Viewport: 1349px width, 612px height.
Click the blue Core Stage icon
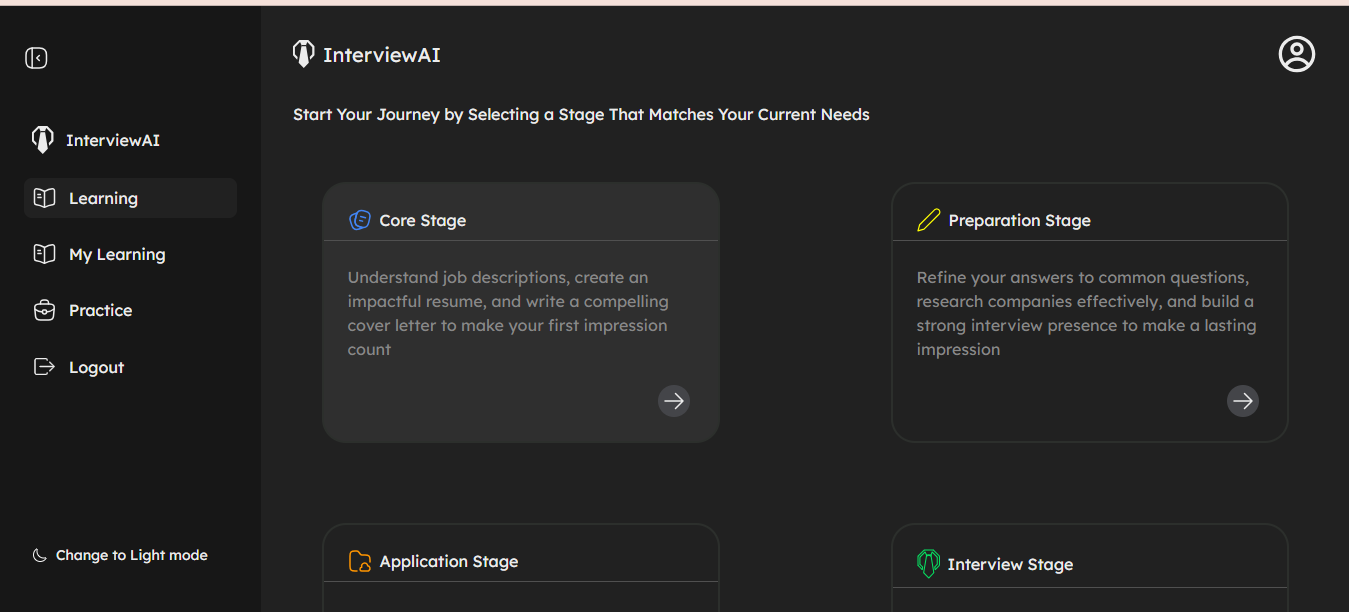[360, 220]
